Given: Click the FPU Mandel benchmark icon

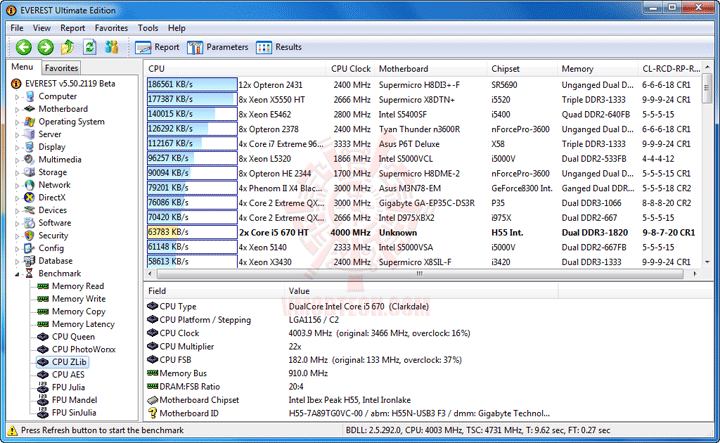Looking at the screenshot, I should pyautogui.click(x=43, y=399).
